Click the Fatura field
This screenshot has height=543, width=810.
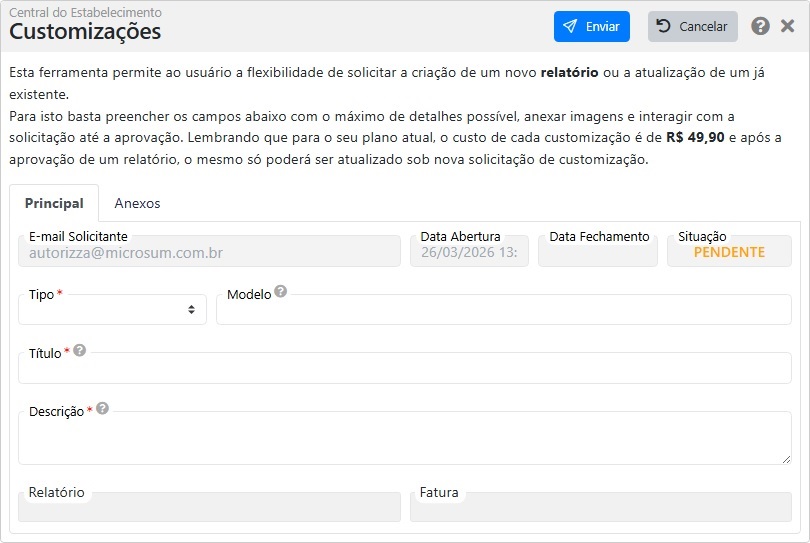tap(600, 508)
